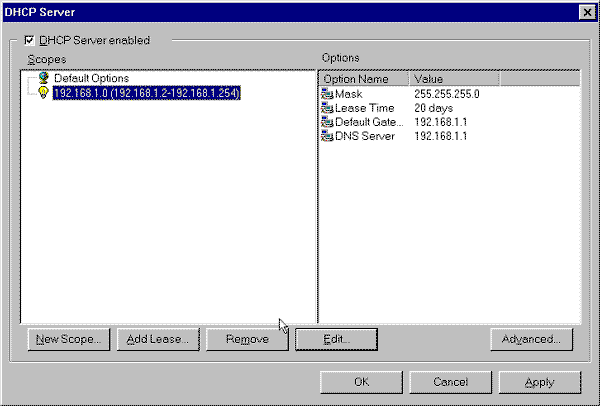The height and width of the screenshot is (406, 600).
Task: Select scope 192.168.1.0 (192.168.1.2-192.168.1.254)
Action: 147,93
